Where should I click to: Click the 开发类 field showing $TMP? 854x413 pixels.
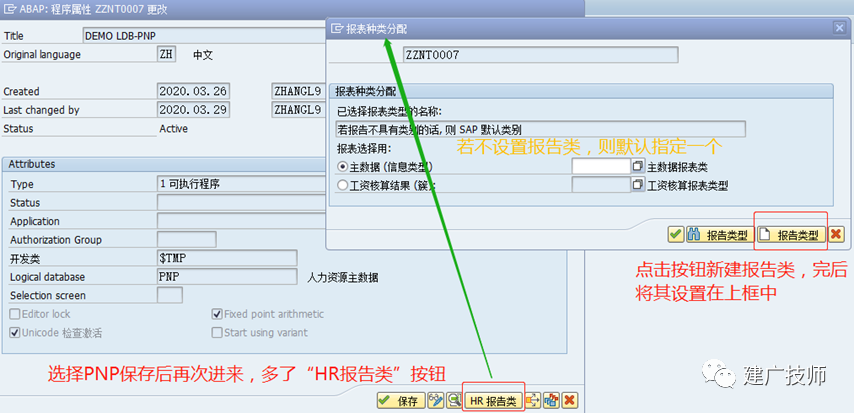click(227, 258)
